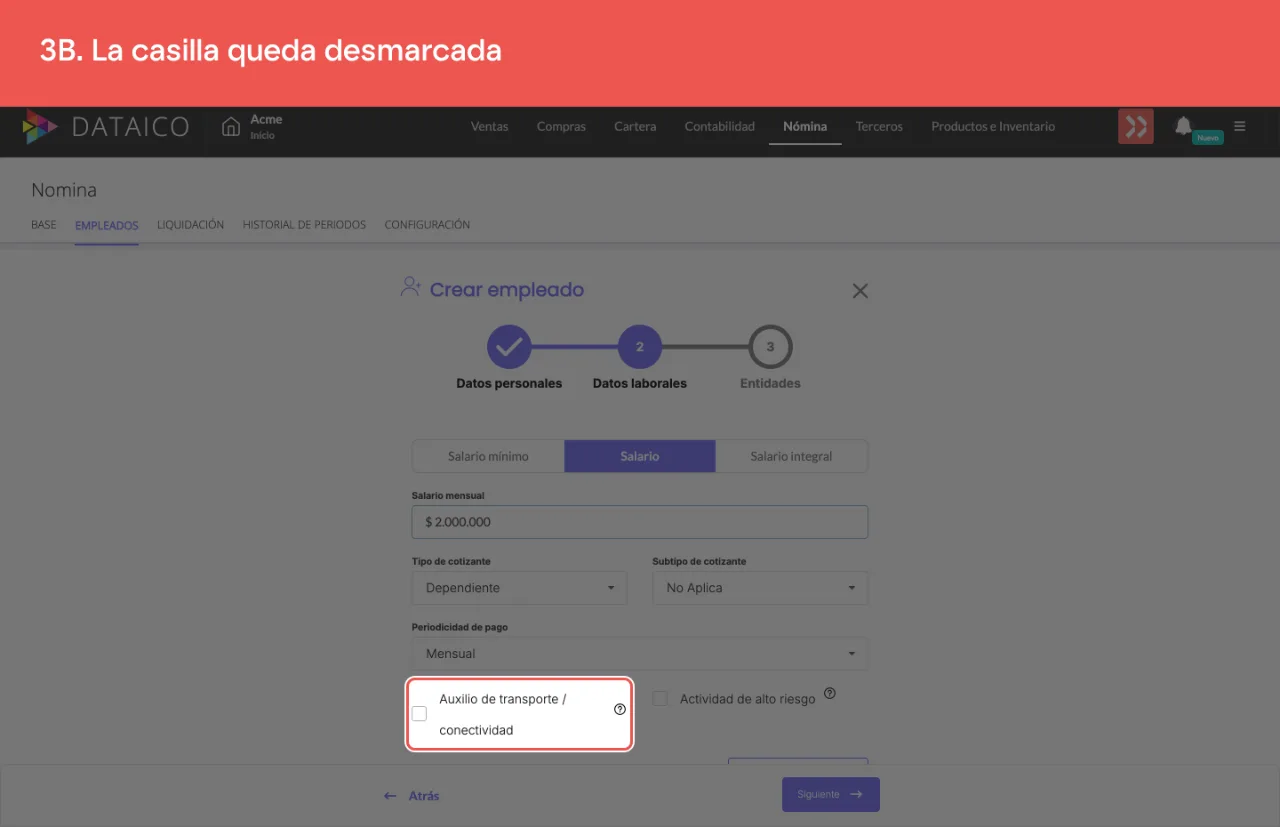Switch to the CONFIGURACIÓN tab
1280x827 pixels.
(x=427, y=225)
